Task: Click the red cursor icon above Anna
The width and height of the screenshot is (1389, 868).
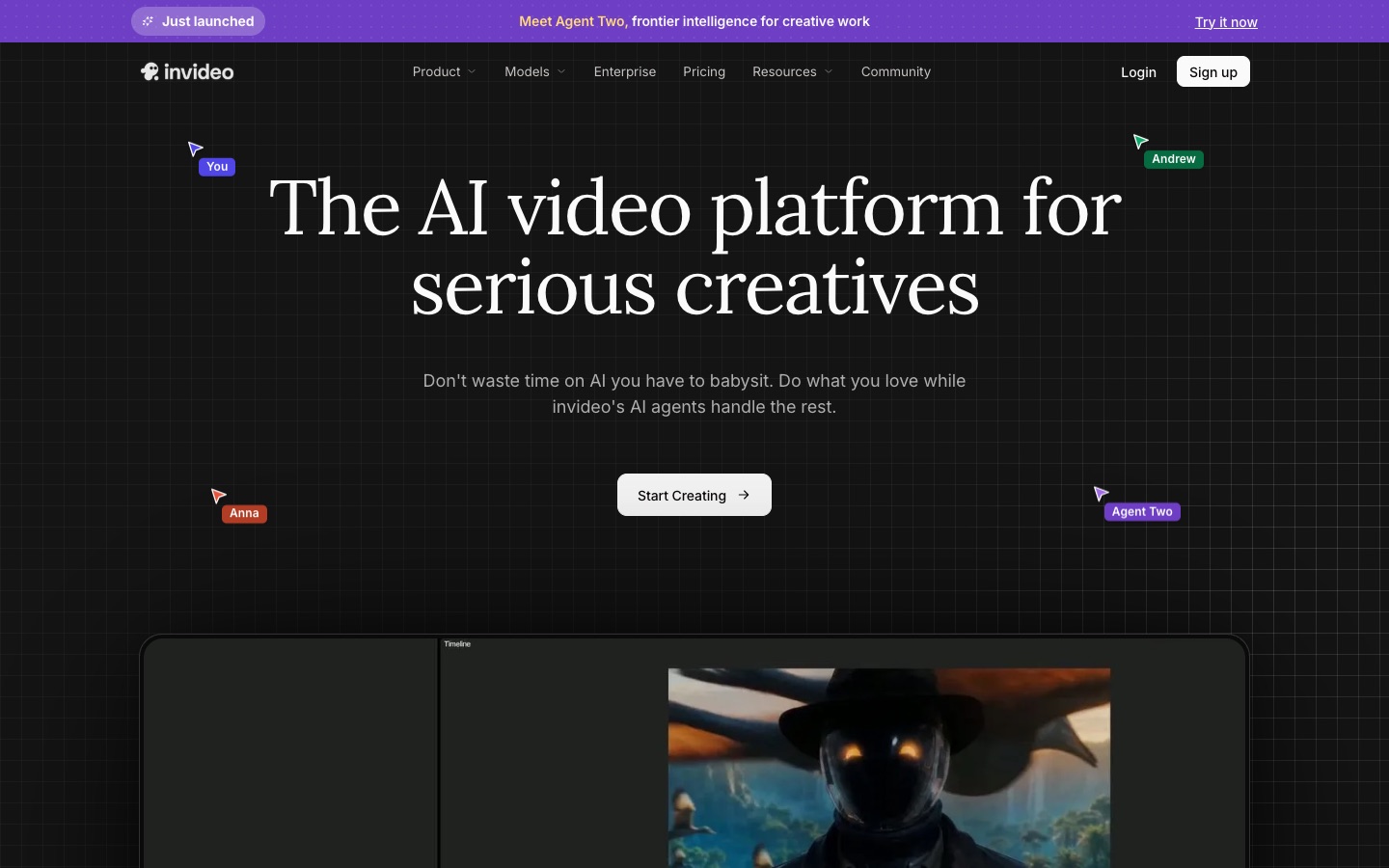Action: [218, 496]
